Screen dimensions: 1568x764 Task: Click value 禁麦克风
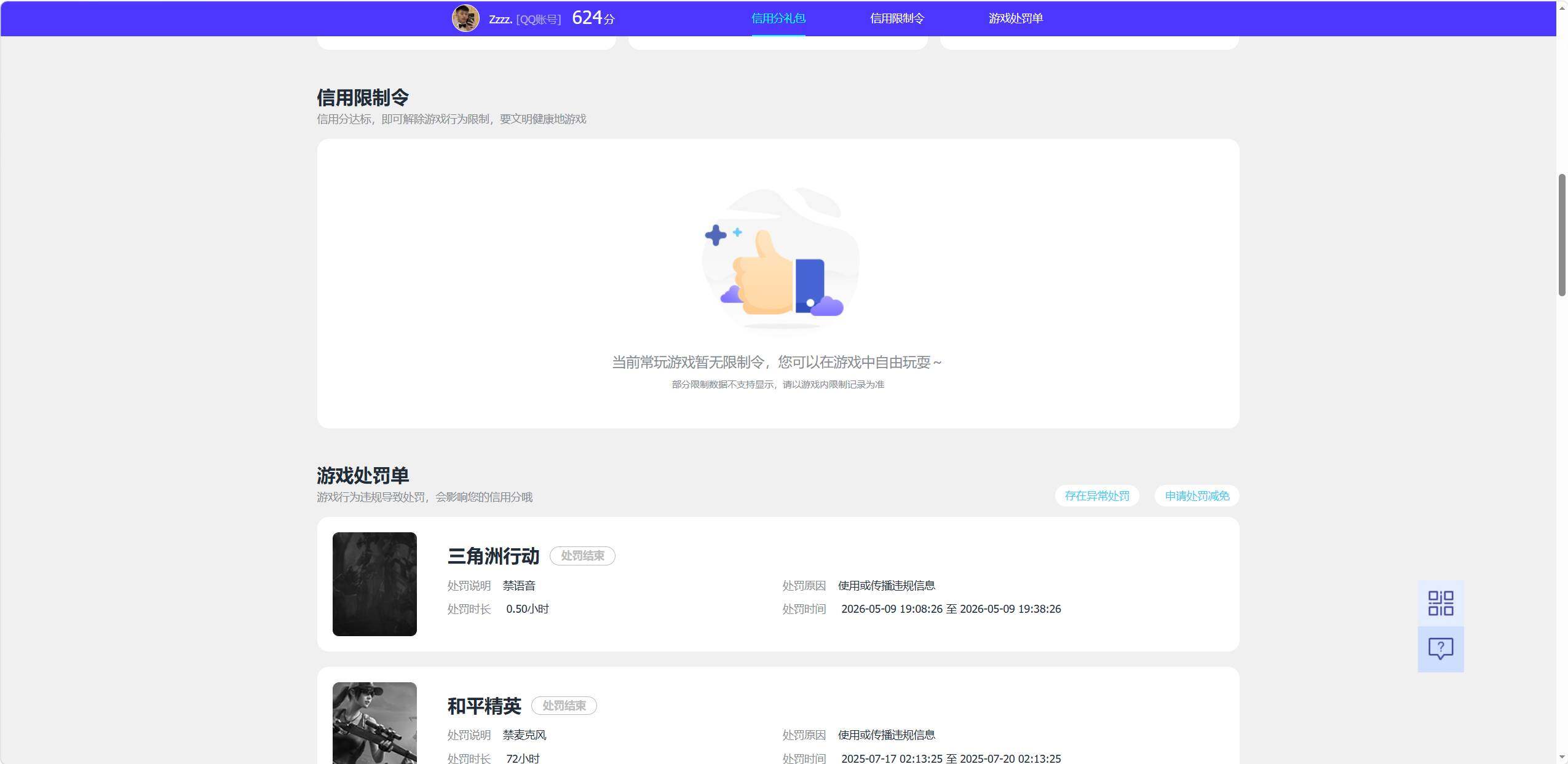pyautogui.click(x=525, y=735)
